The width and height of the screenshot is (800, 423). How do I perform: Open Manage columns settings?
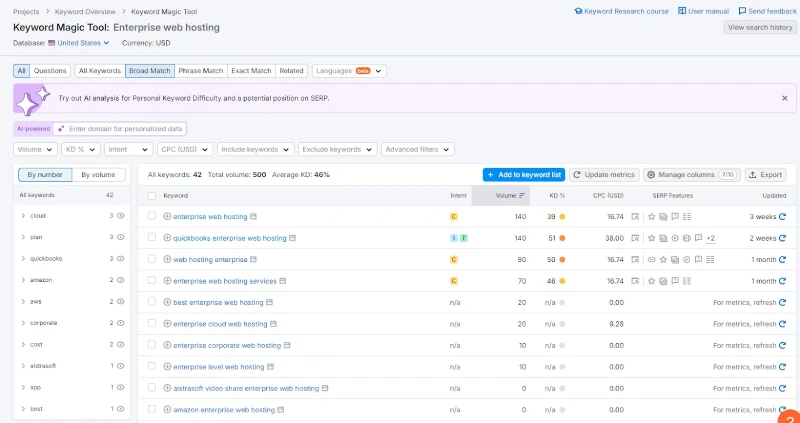[x=691, y=175]
